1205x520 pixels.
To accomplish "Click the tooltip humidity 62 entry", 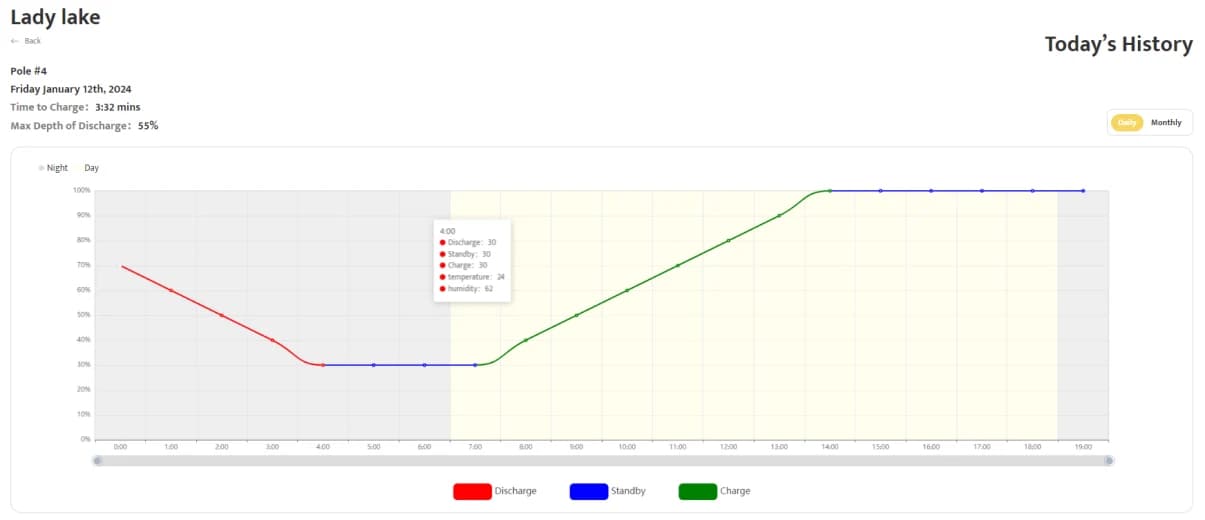I will (x=466, y=288).
